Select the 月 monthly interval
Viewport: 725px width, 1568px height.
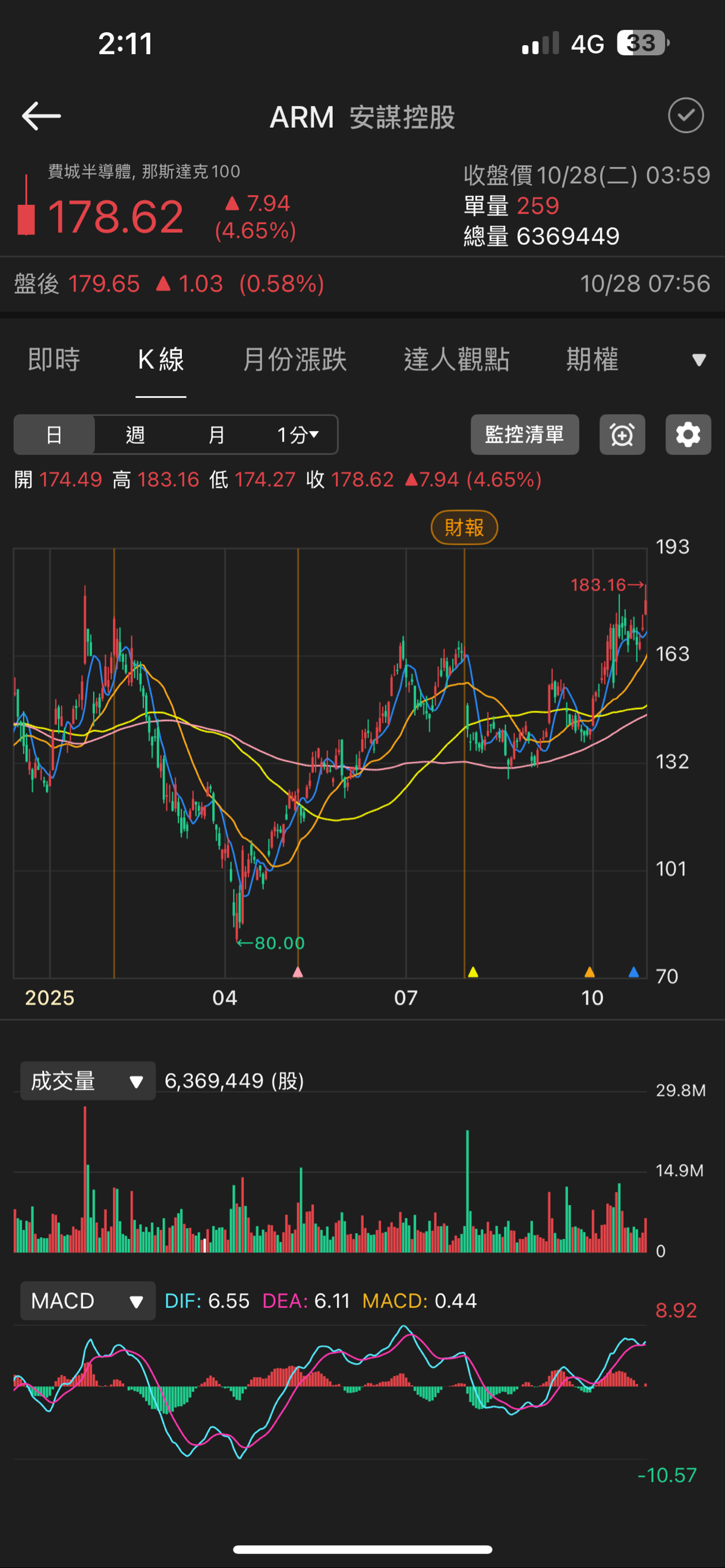click(x=216, y=435)
